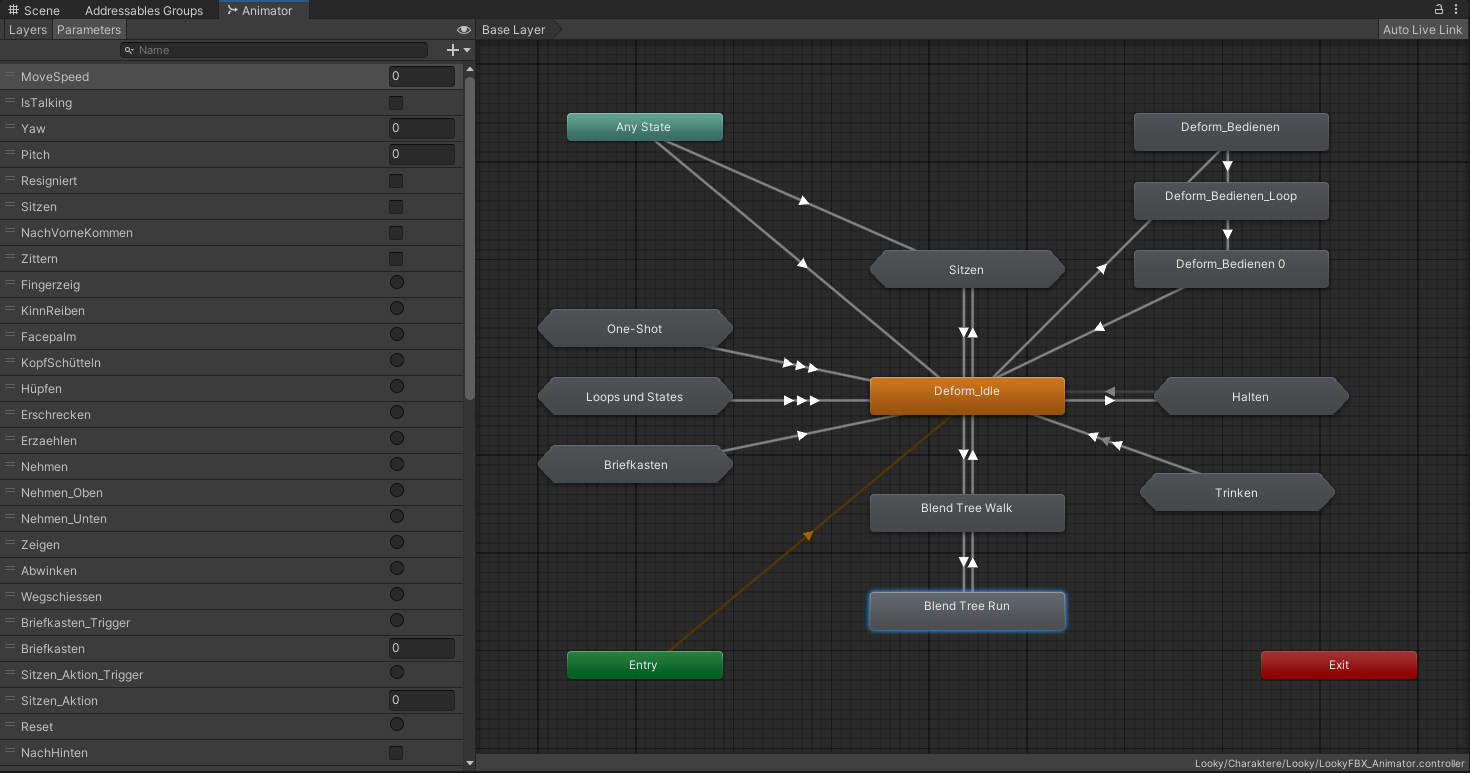Click the parameter list scroll-down arrow
1470x773 pixels.
pyautogui.click(x=470, y=763)
